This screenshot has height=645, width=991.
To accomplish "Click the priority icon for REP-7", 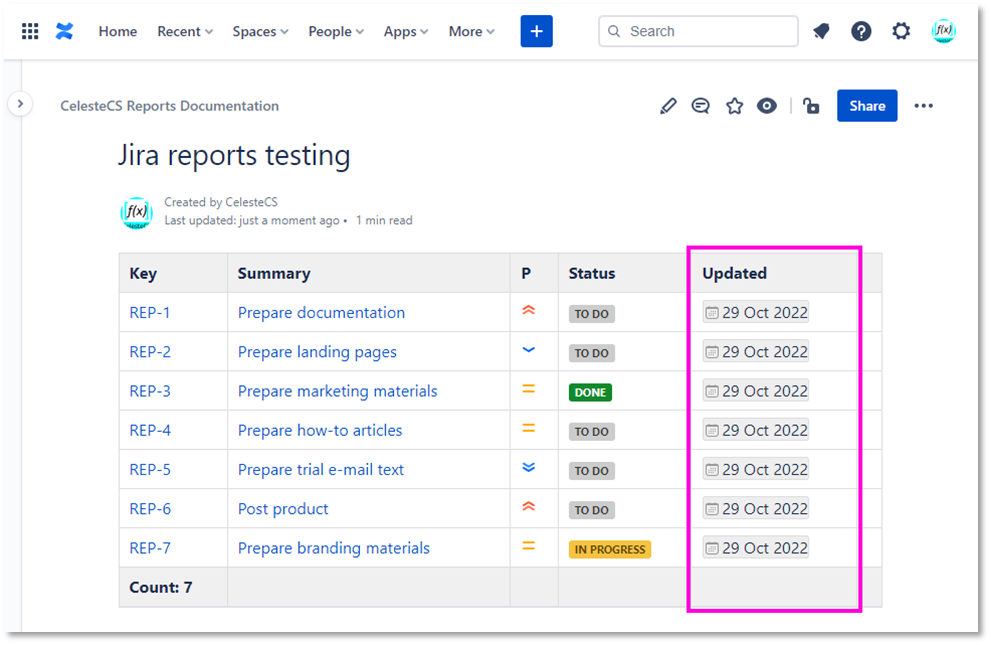I will (x=528, y=546).
